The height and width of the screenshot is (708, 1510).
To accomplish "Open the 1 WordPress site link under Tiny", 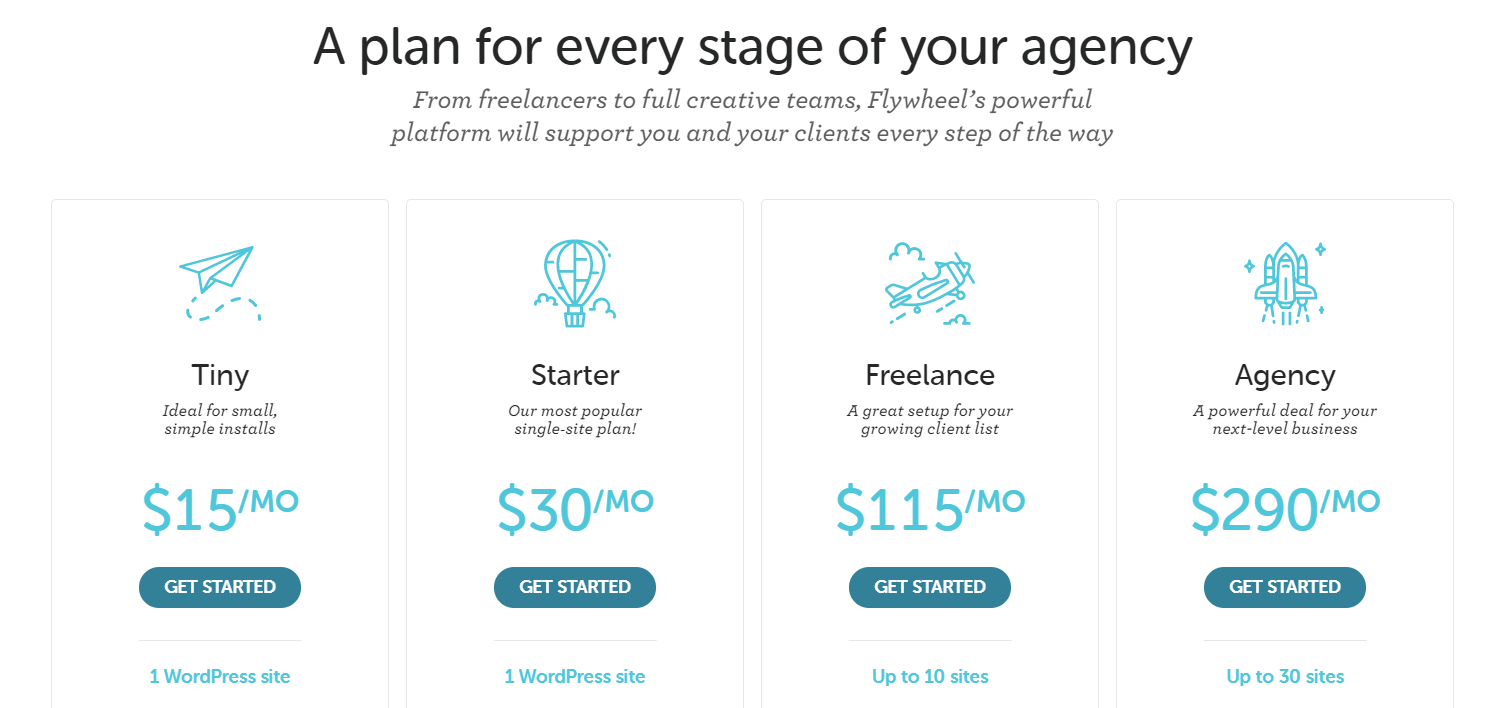I will 219,676.
